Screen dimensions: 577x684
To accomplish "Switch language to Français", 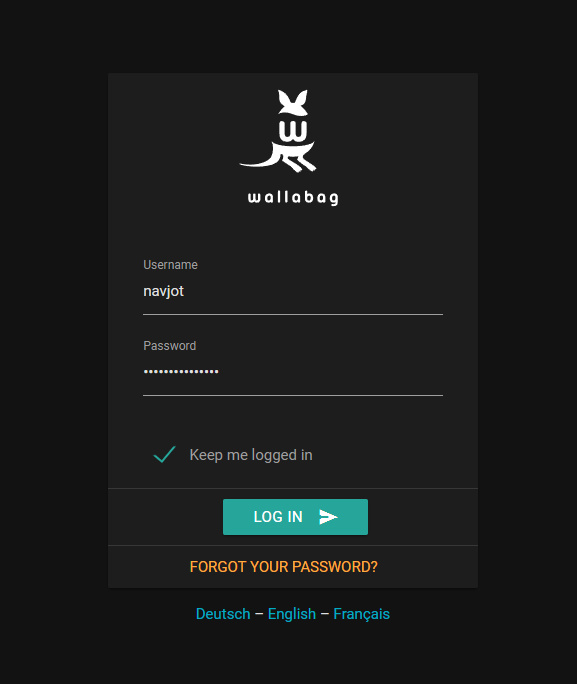I will (362, 614).
